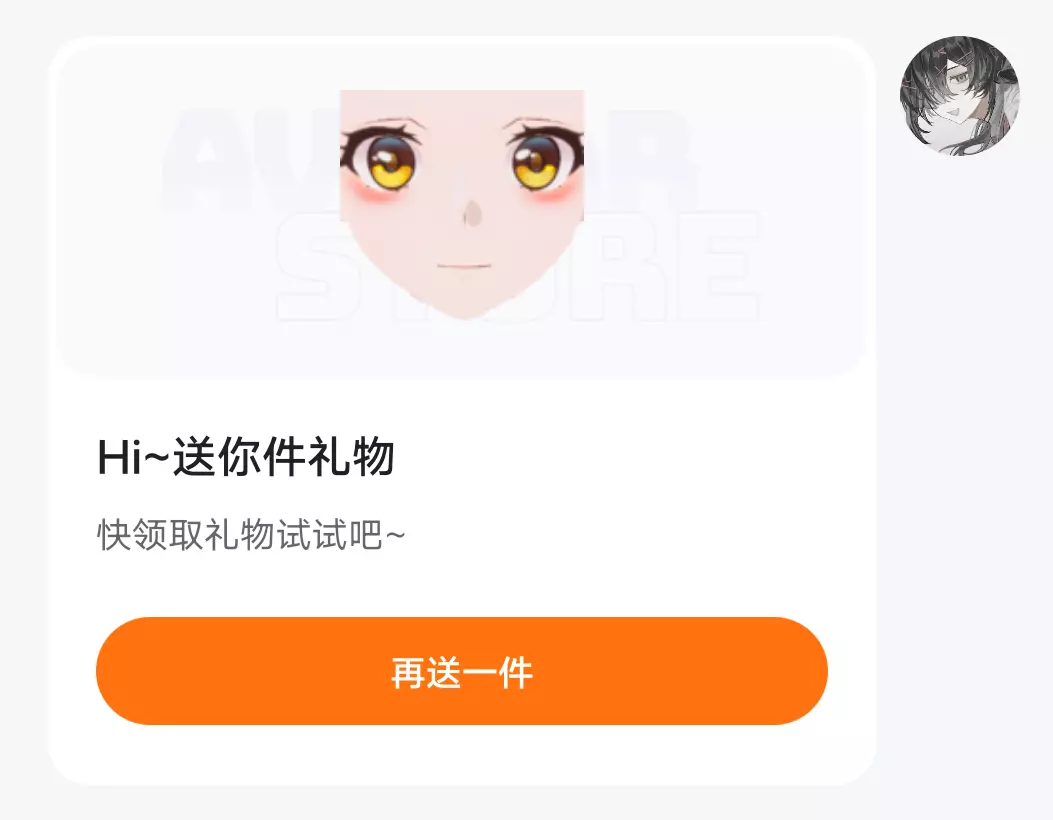Click the pointed chin of the face

463,310
